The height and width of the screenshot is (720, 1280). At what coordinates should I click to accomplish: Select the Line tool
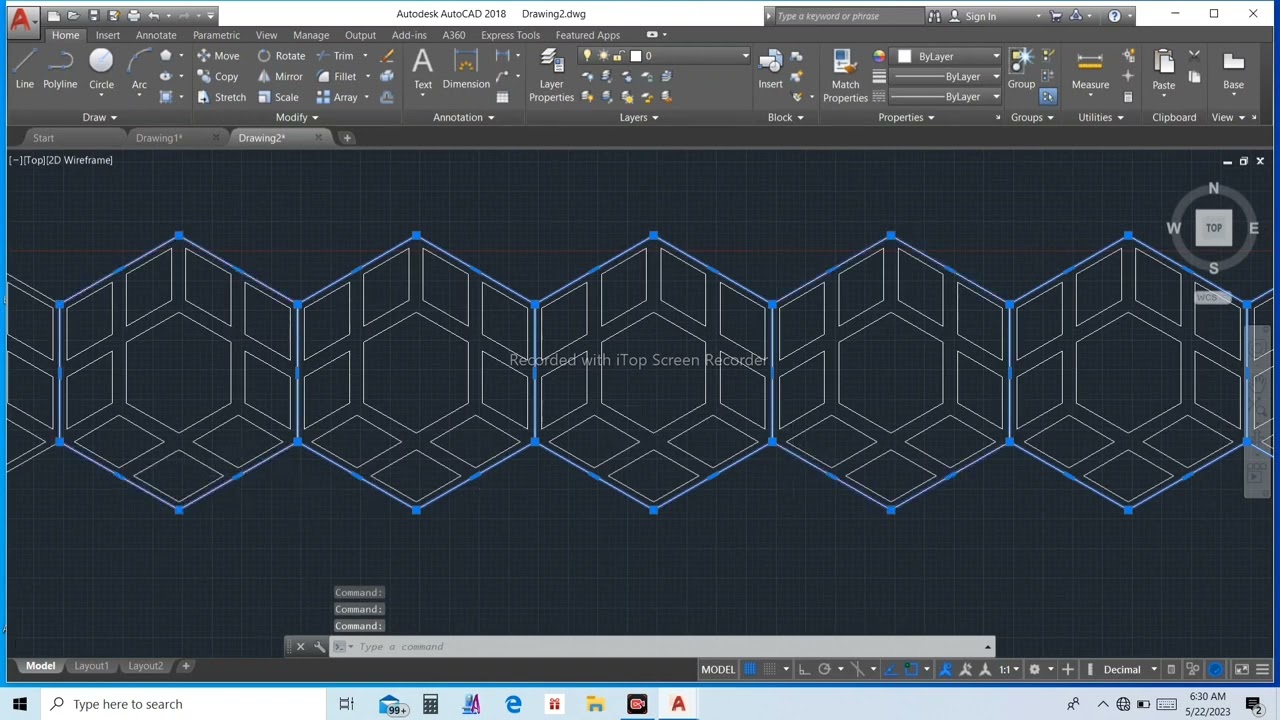click(x=24, y=70)
